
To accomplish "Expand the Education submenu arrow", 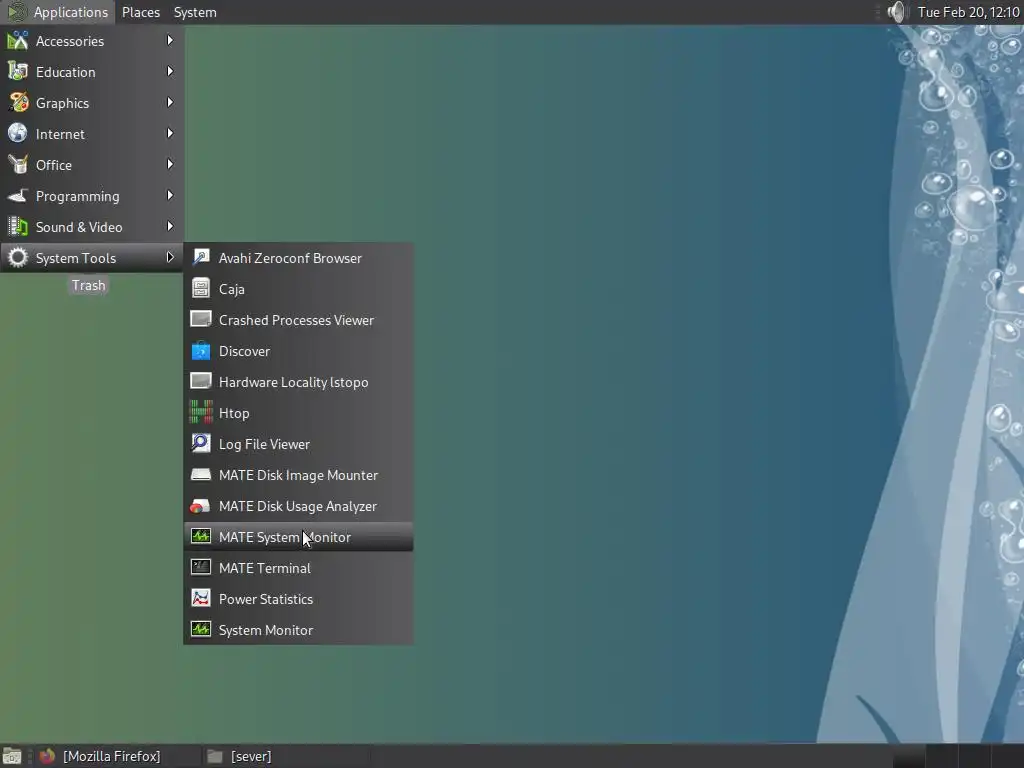I will pos(170,71).
